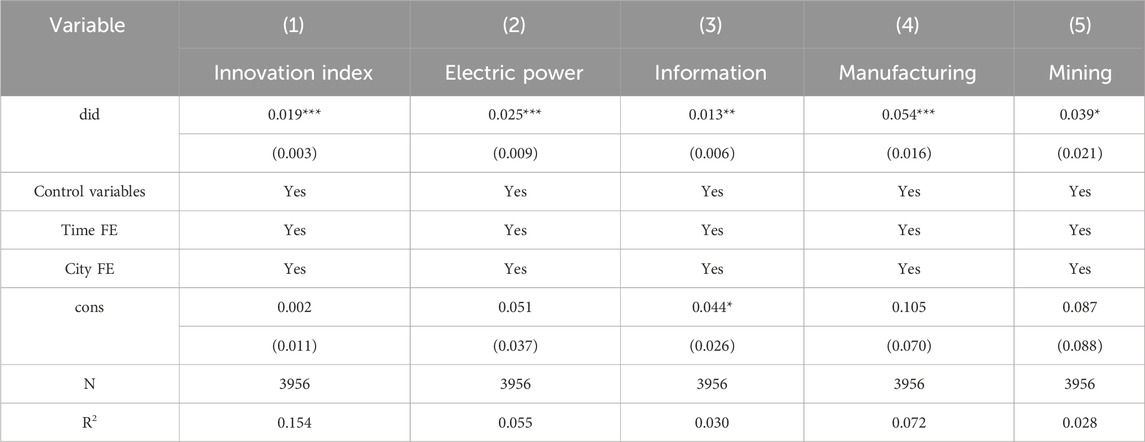Click the "Electric power" column header
Viewport: 1145px width, 442px height.
pyautogui.click(x=515, y=73)
